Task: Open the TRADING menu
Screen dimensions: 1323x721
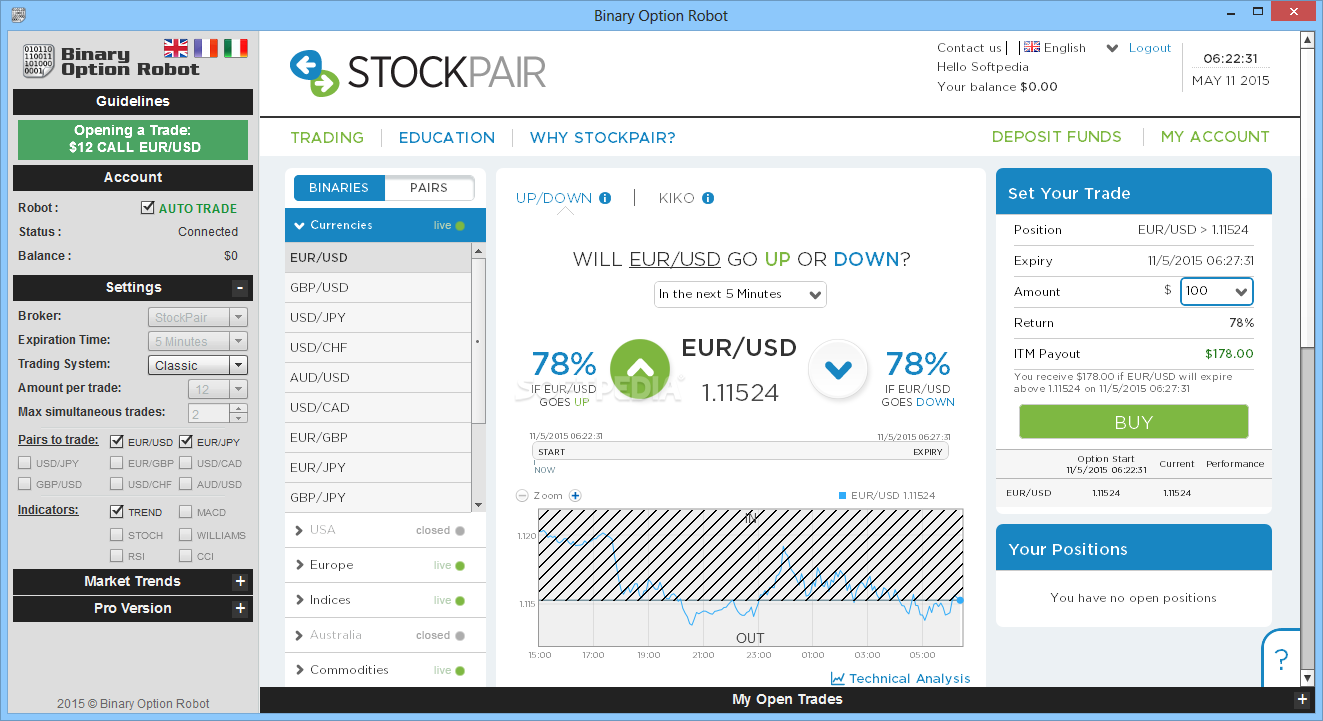Action: pos(327,138)
